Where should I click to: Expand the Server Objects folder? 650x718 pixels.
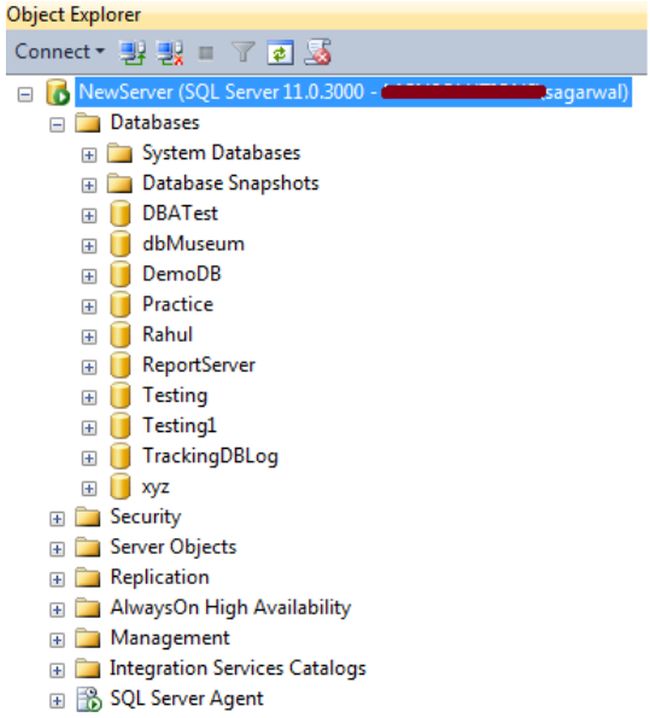coord(57,549)
